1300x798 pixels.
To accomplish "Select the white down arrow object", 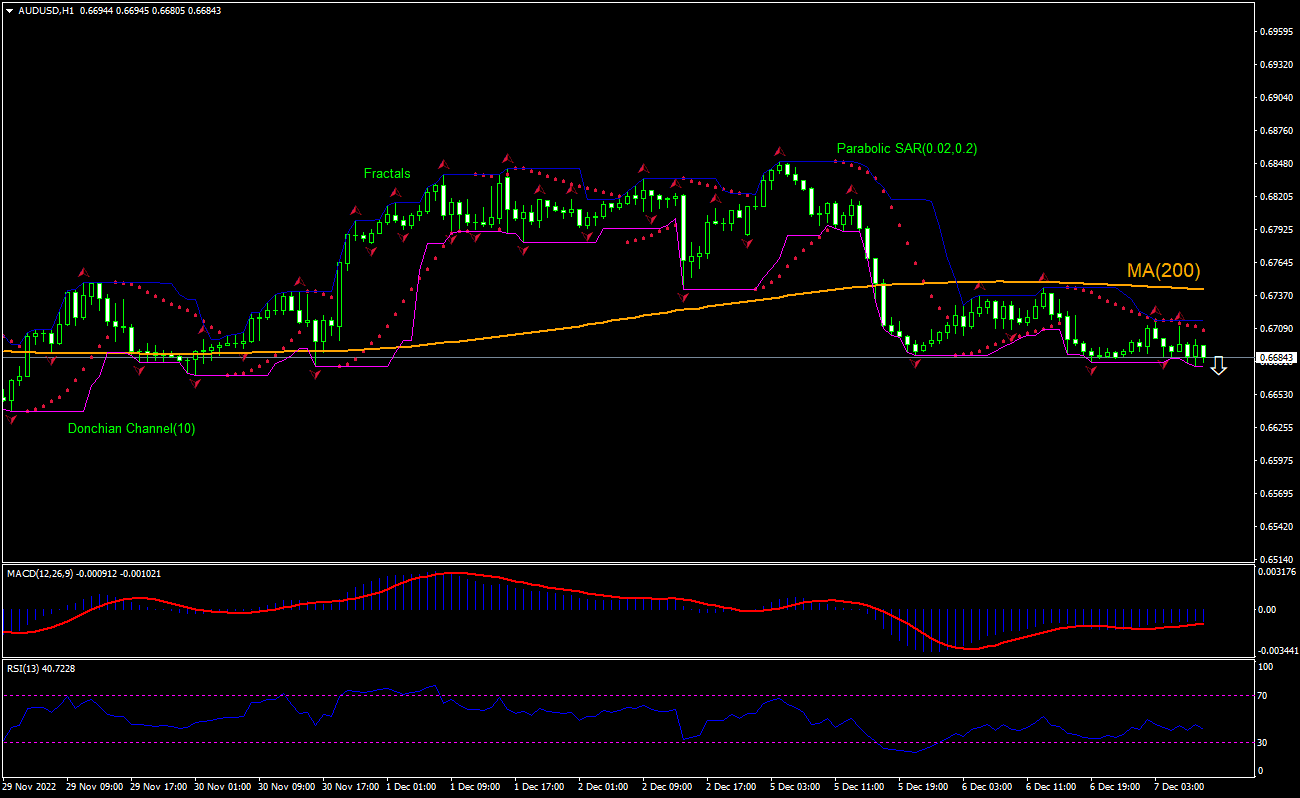I will [1218, 366].
